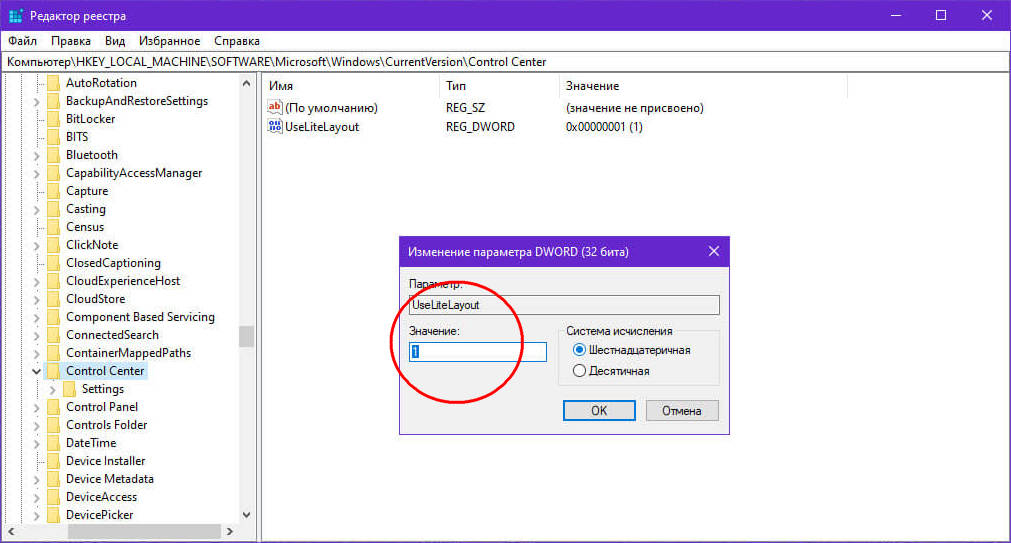This screenshot has height=543, width=1011.
Task: Click the tree vertical scrollbar thumb
Action: (x=246, y=337)
